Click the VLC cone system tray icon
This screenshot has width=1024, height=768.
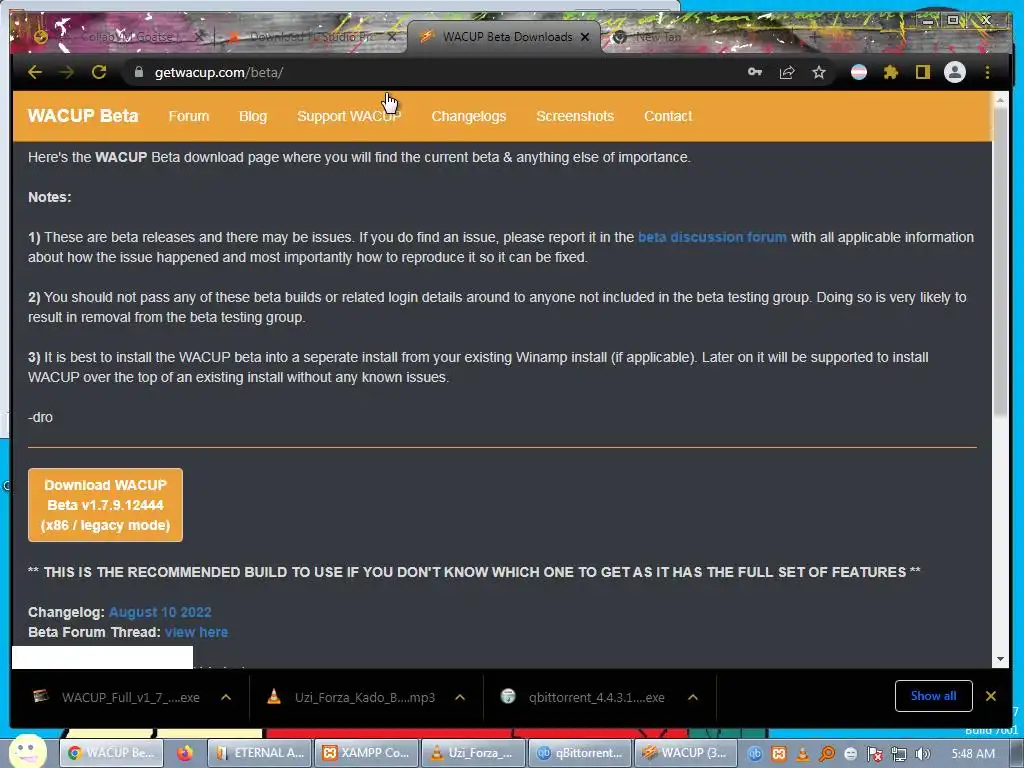(x=803, y=754)
